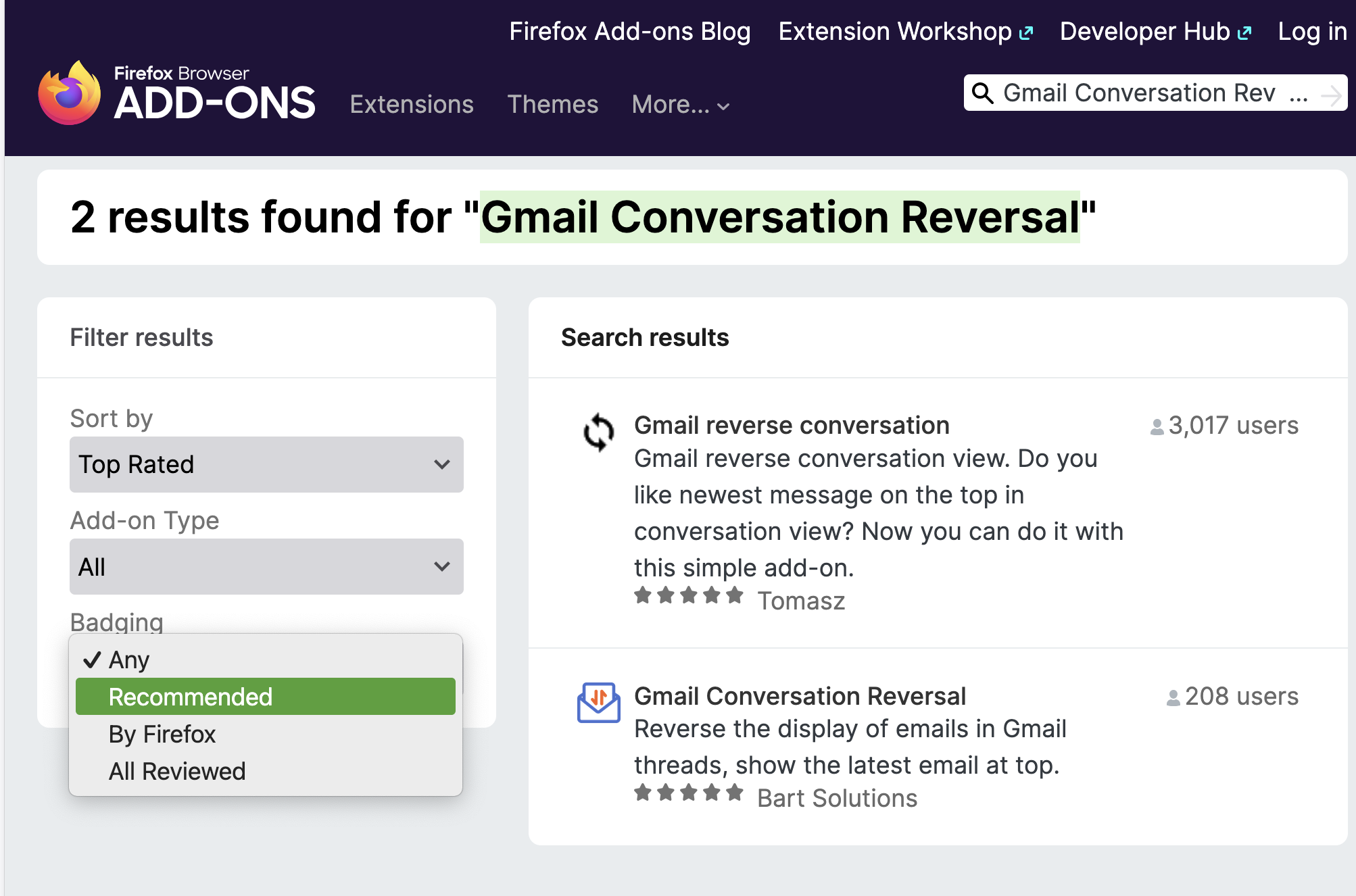The height and width of the screenshot is (896, 1356).
Task: Open the Firefox Add-ons Blog link
Action: [629, 32]
